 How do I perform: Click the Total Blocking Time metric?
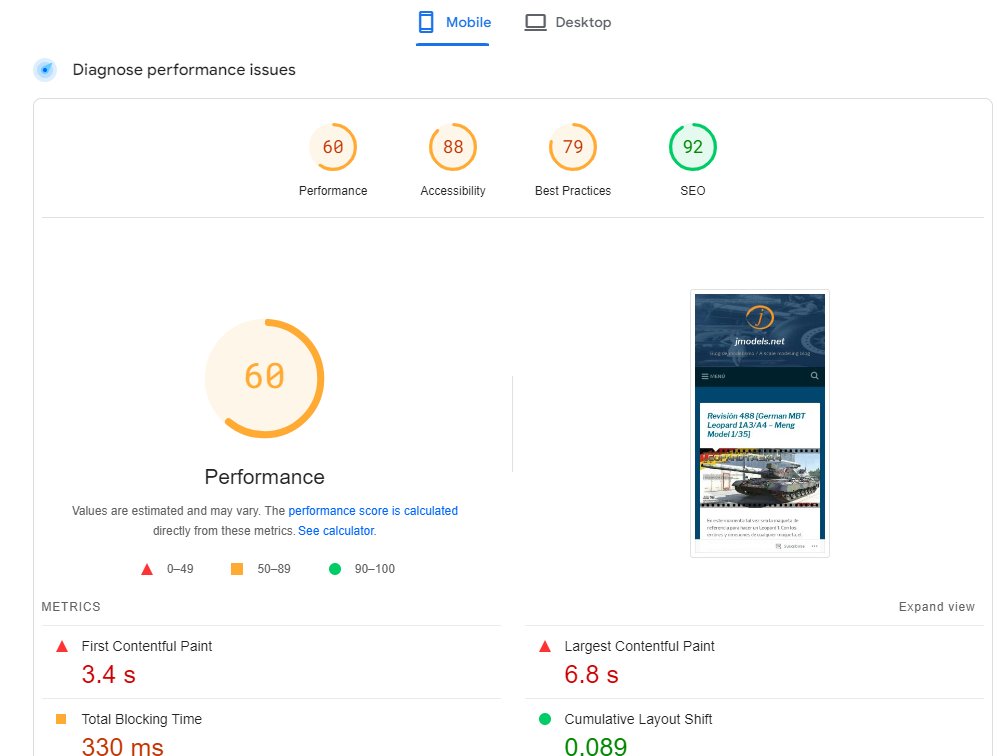pos(141,719)
